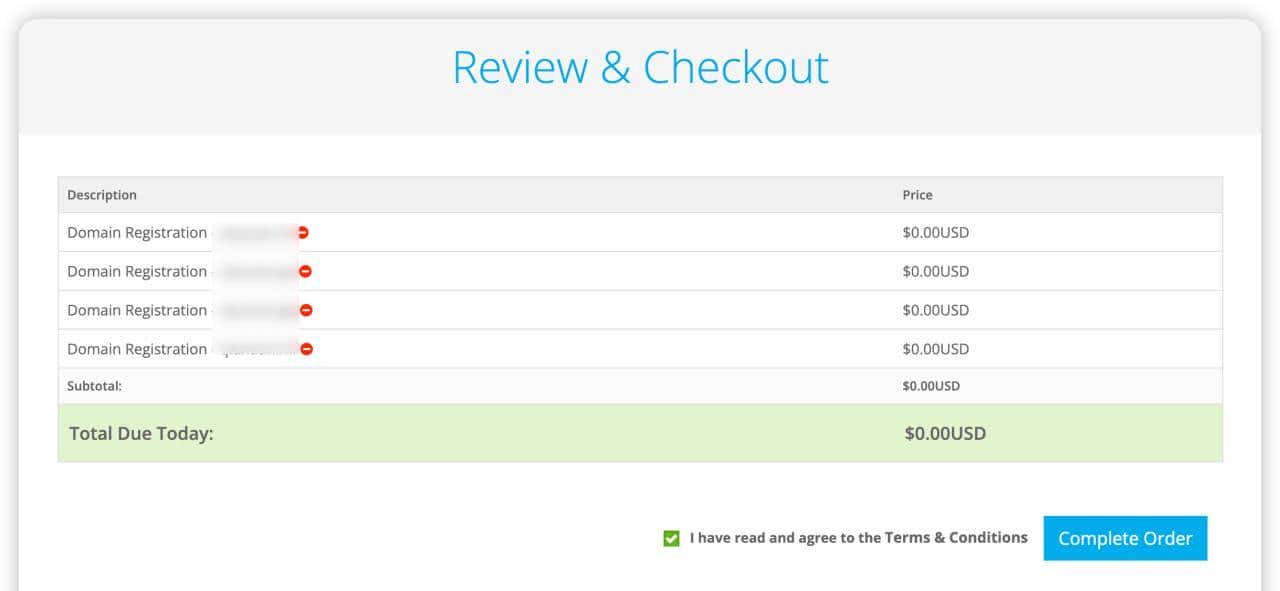Viewport: 1280px width, 591px height.
Task: Remove the first Domain Registration item
Action: click(303, 232)
